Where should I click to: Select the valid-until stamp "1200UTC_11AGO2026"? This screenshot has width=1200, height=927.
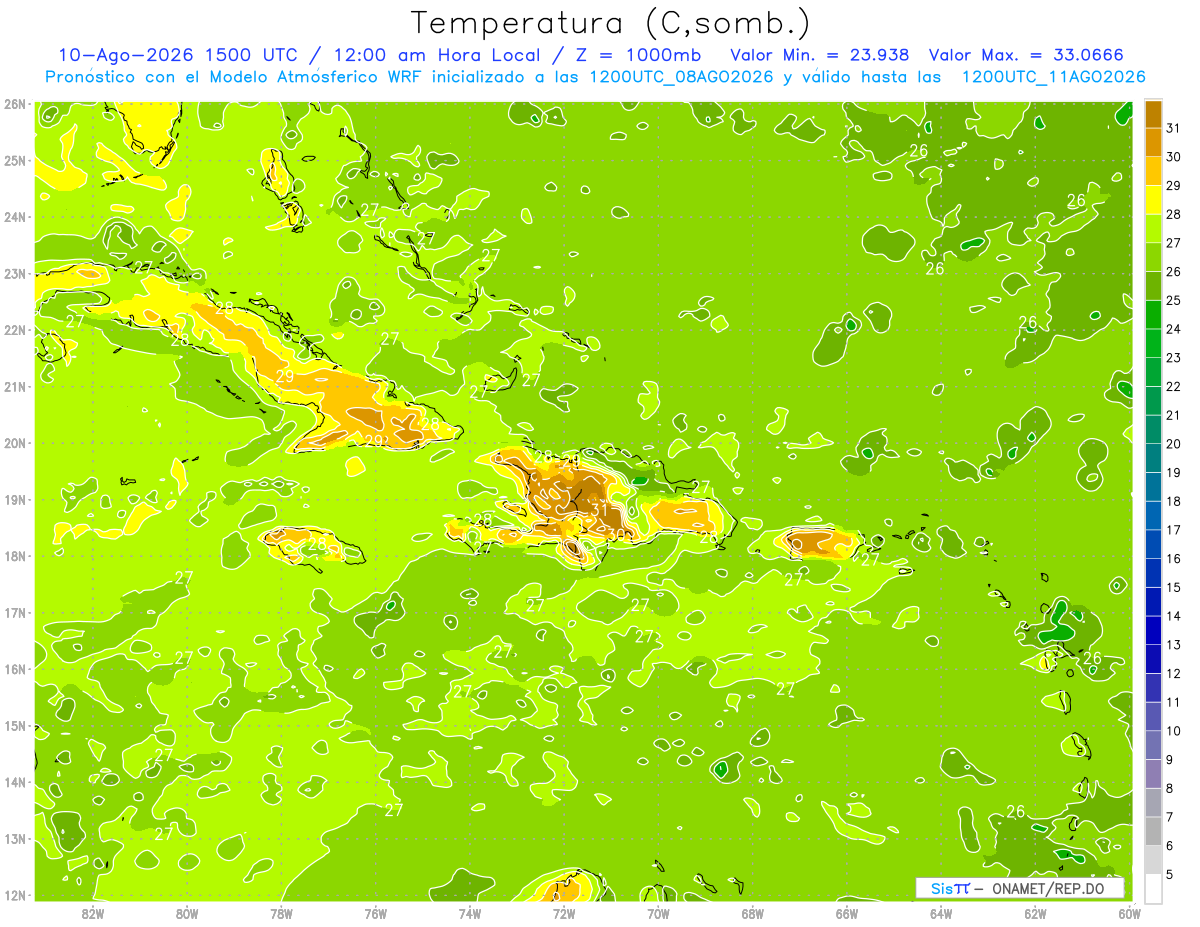tap(1053, 77)
